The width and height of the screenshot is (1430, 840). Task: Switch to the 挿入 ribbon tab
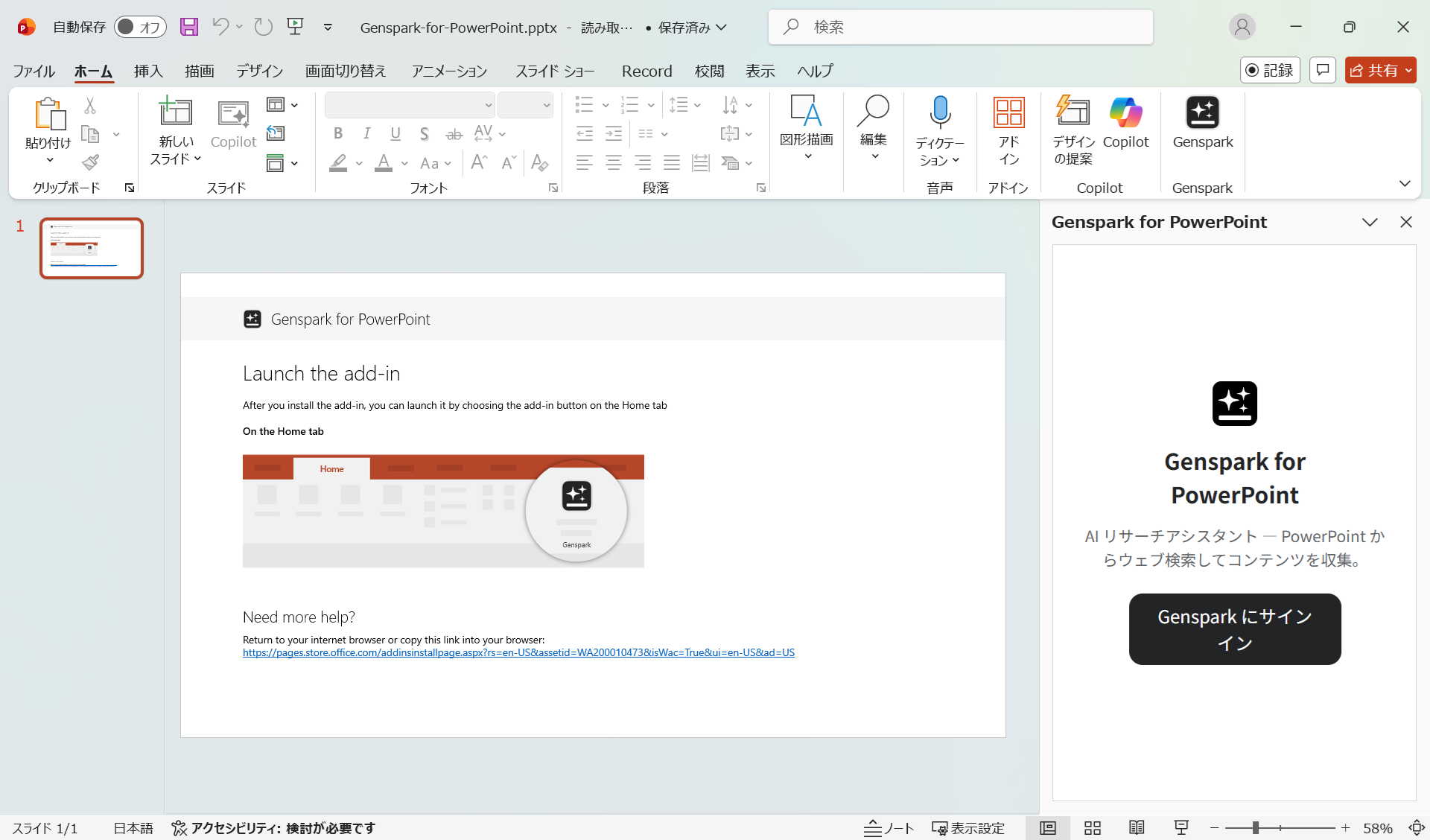pos(147,71)
